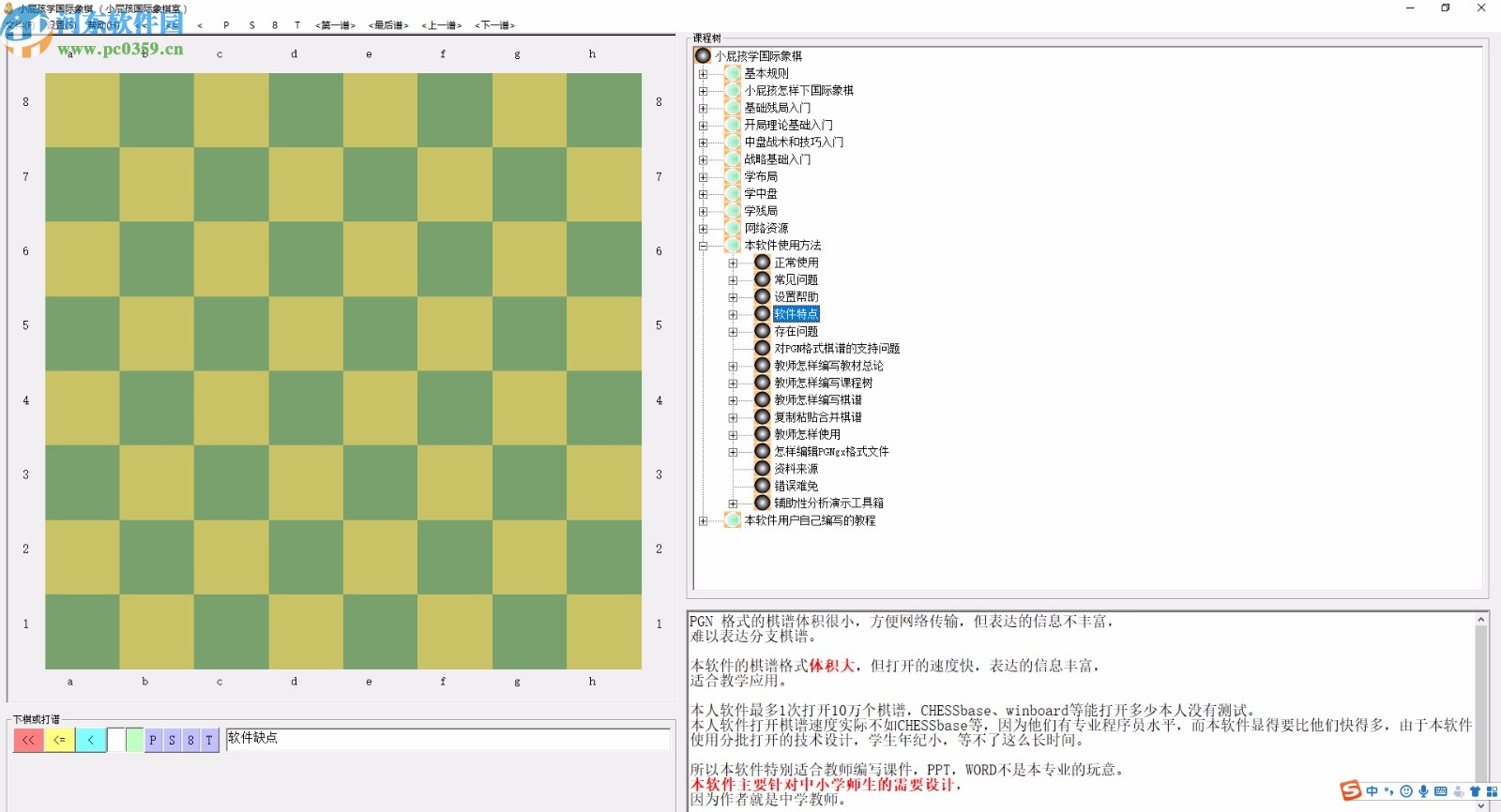
Task: Click the round icon beside 软件特点
Action: click(x=763, y=314)
